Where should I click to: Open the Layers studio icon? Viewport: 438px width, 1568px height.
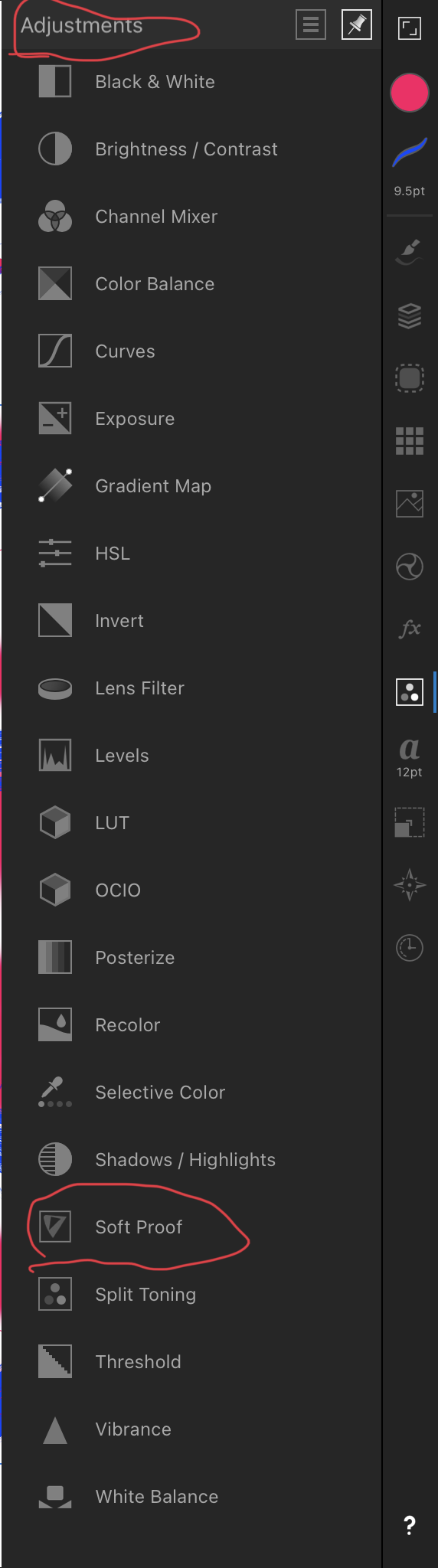click(410, 315)
